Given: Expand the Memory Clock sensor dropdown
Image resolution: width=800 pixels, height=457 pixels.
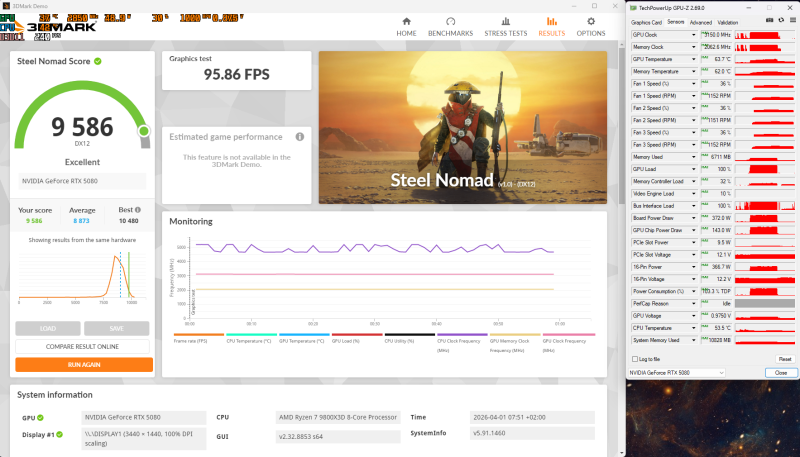Looking at the screenshot, I should coord(693,47).
